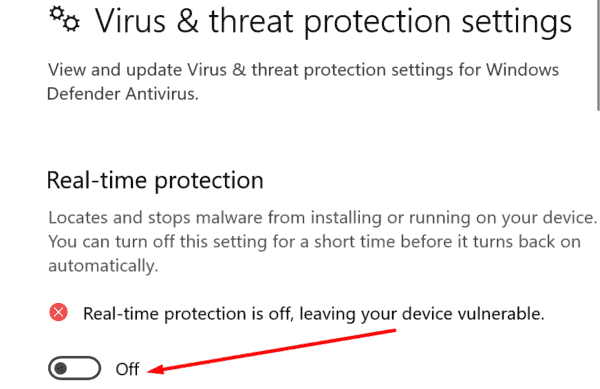Click the word 'settings' in the page title
This screenshot has width=600, height=389.
point(517,22)
